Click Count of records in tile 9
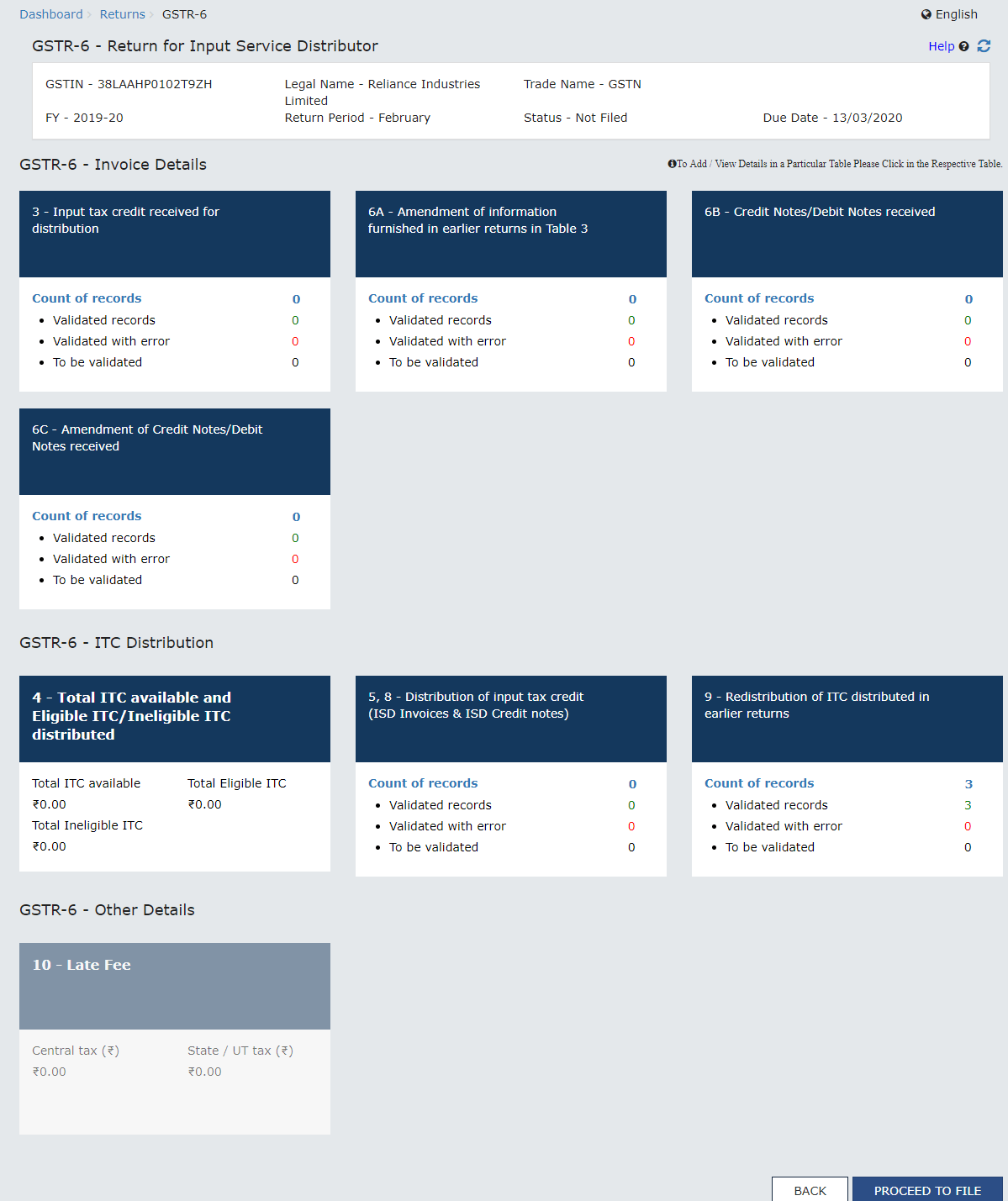 pos(758,783)
